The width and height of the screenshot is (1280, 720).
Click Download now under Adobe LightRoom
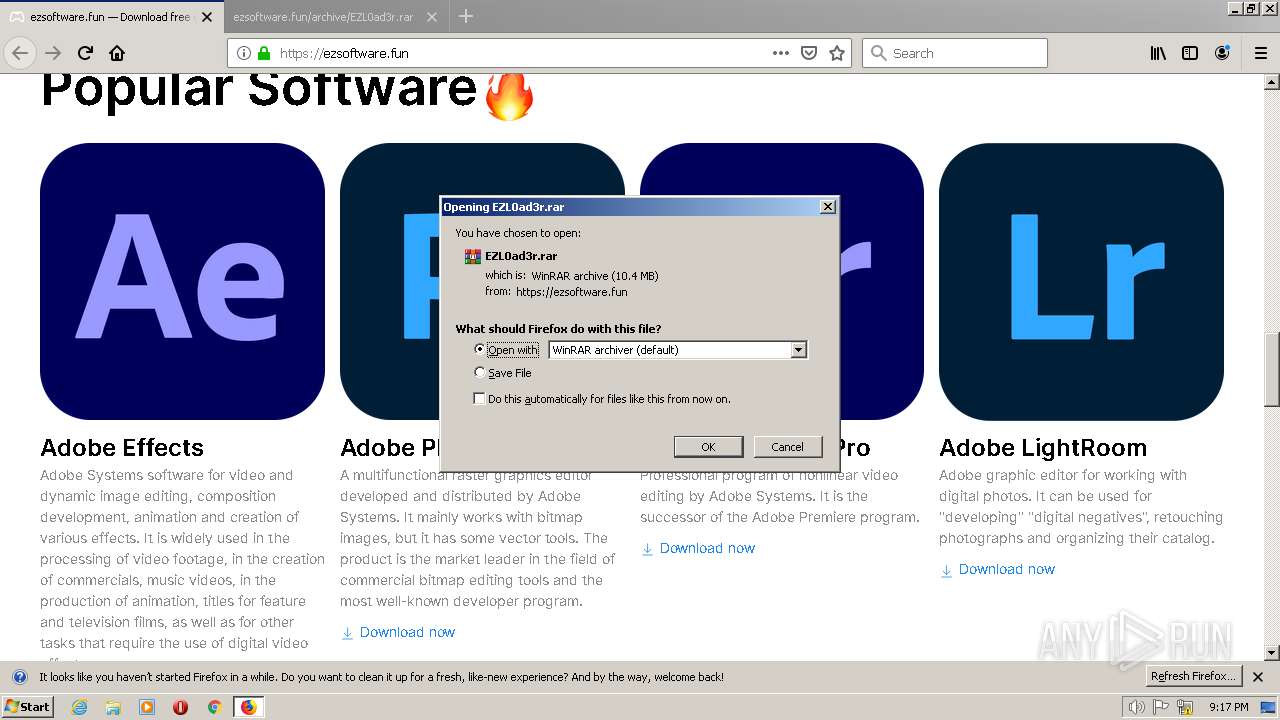1007,570
